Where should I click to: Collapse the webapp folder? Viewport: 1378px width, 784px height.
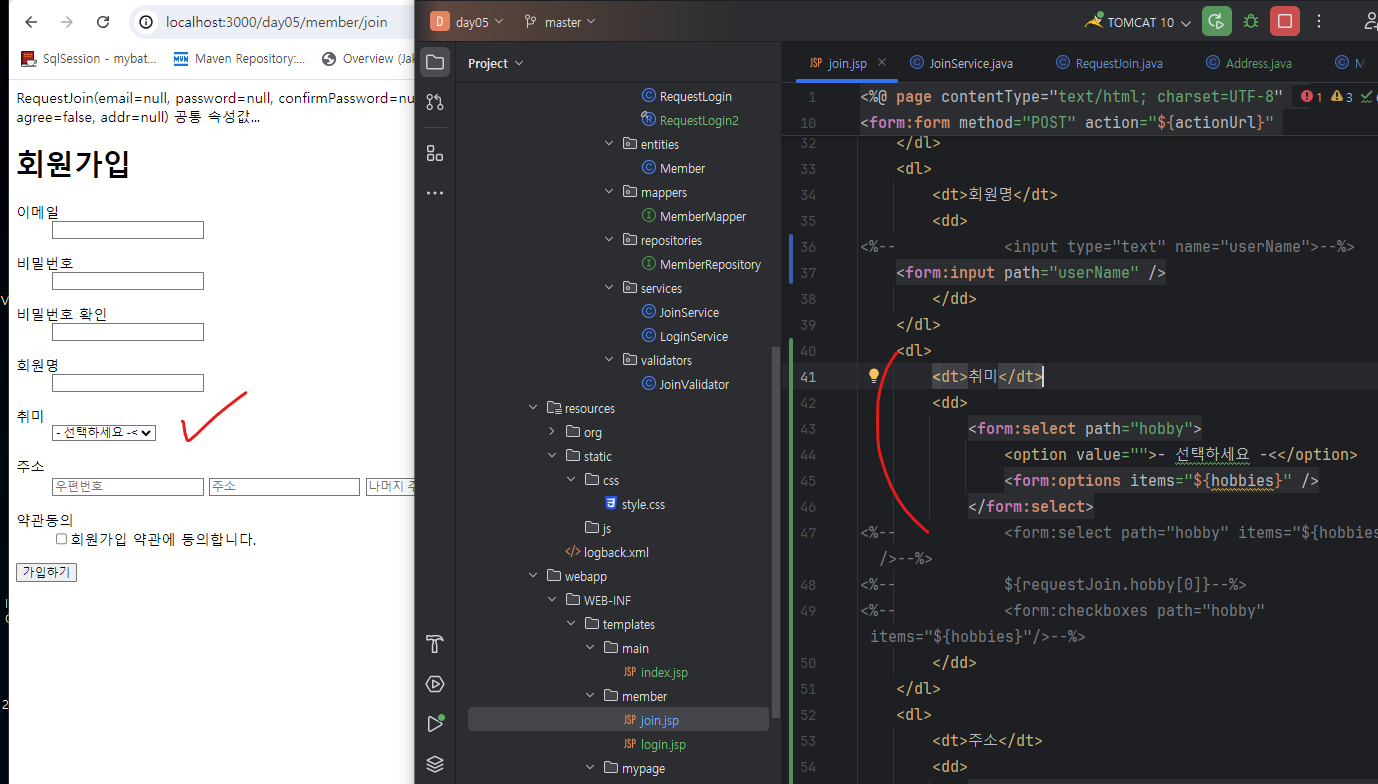(533, 576)
